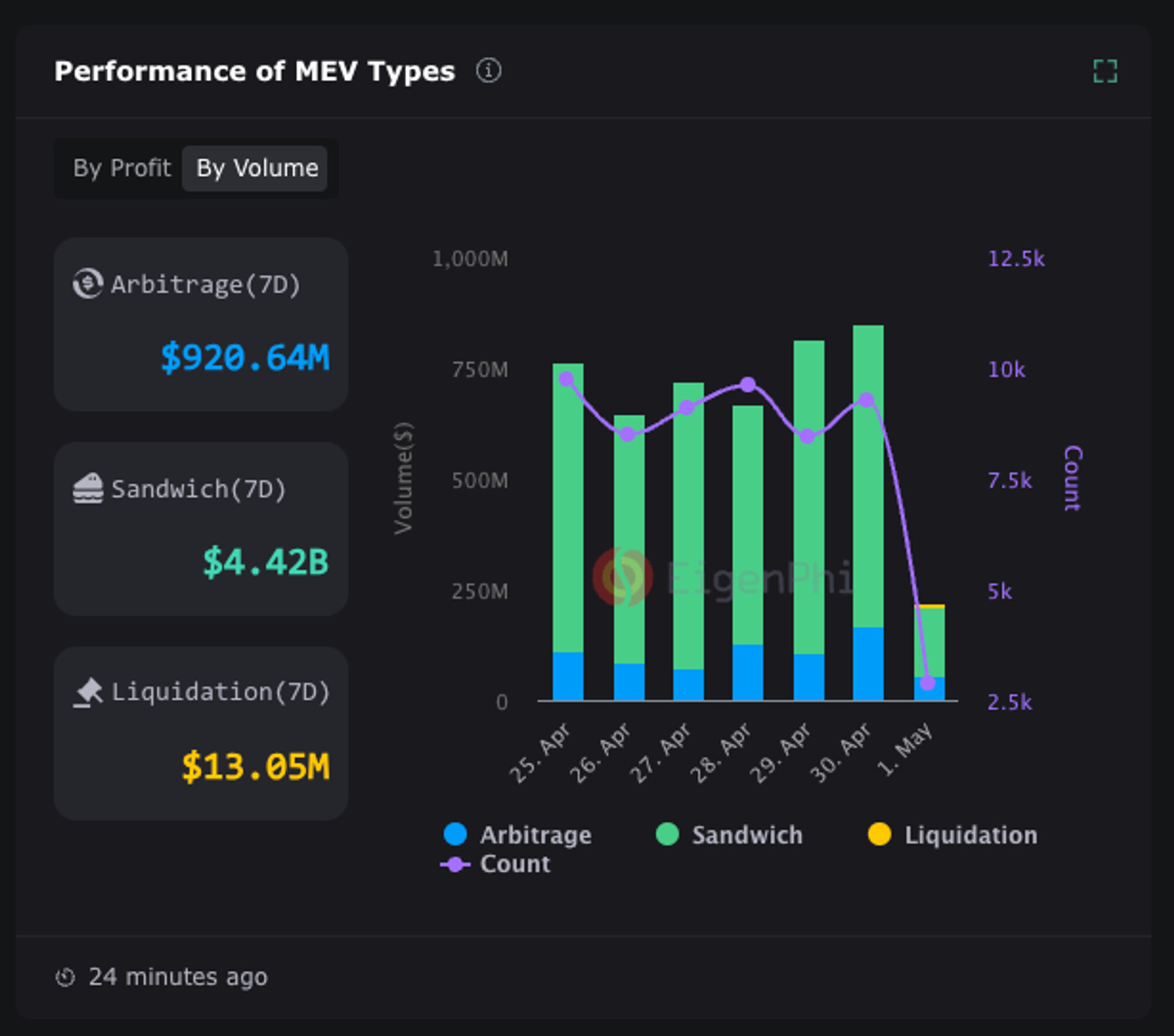This screenshot has height=1036, width=1174.
Task: Toggle the Liquidation legend entry
Action: 970,834
